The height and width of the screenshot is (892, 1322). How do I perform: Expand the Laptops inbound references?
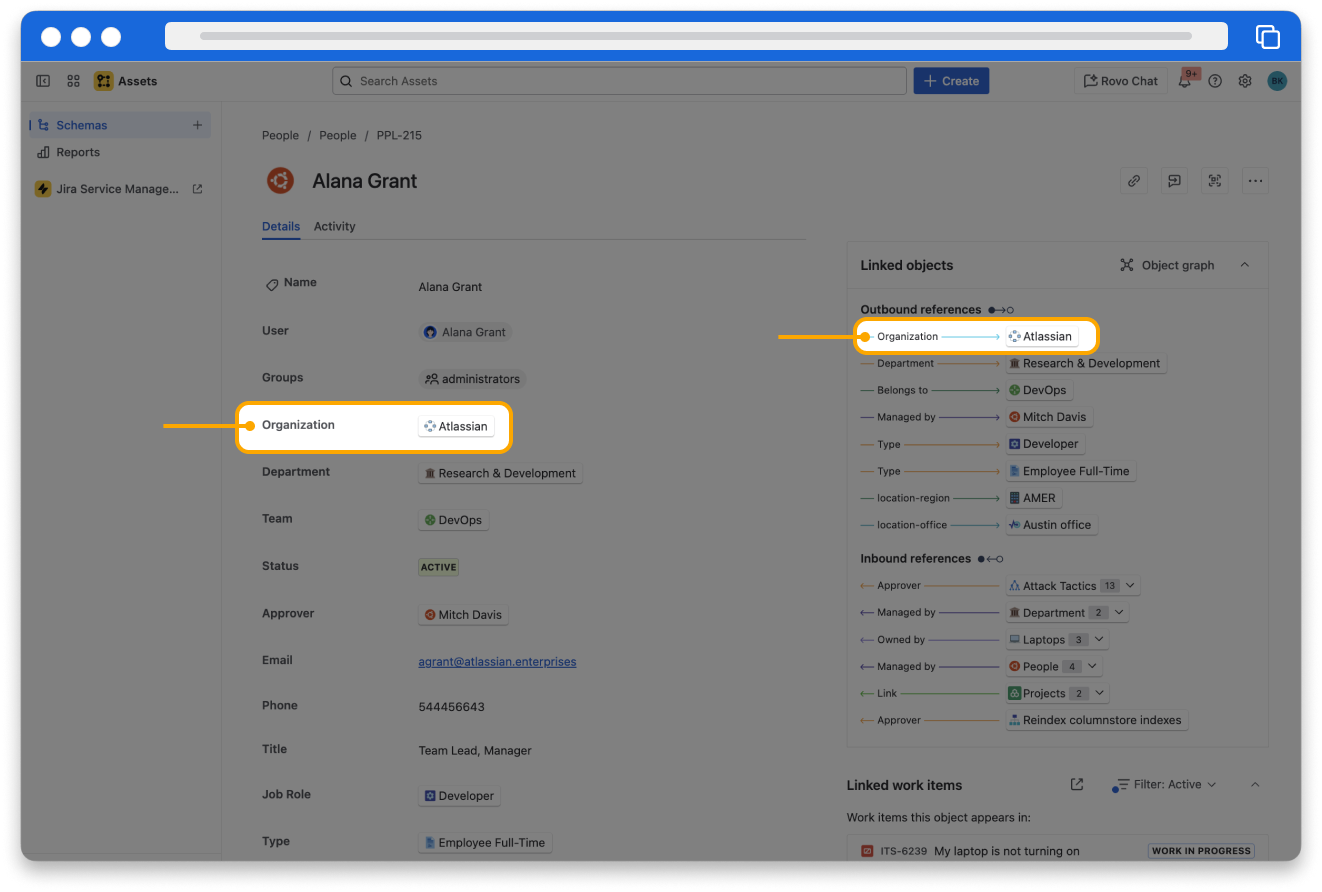pos(1099,640)
